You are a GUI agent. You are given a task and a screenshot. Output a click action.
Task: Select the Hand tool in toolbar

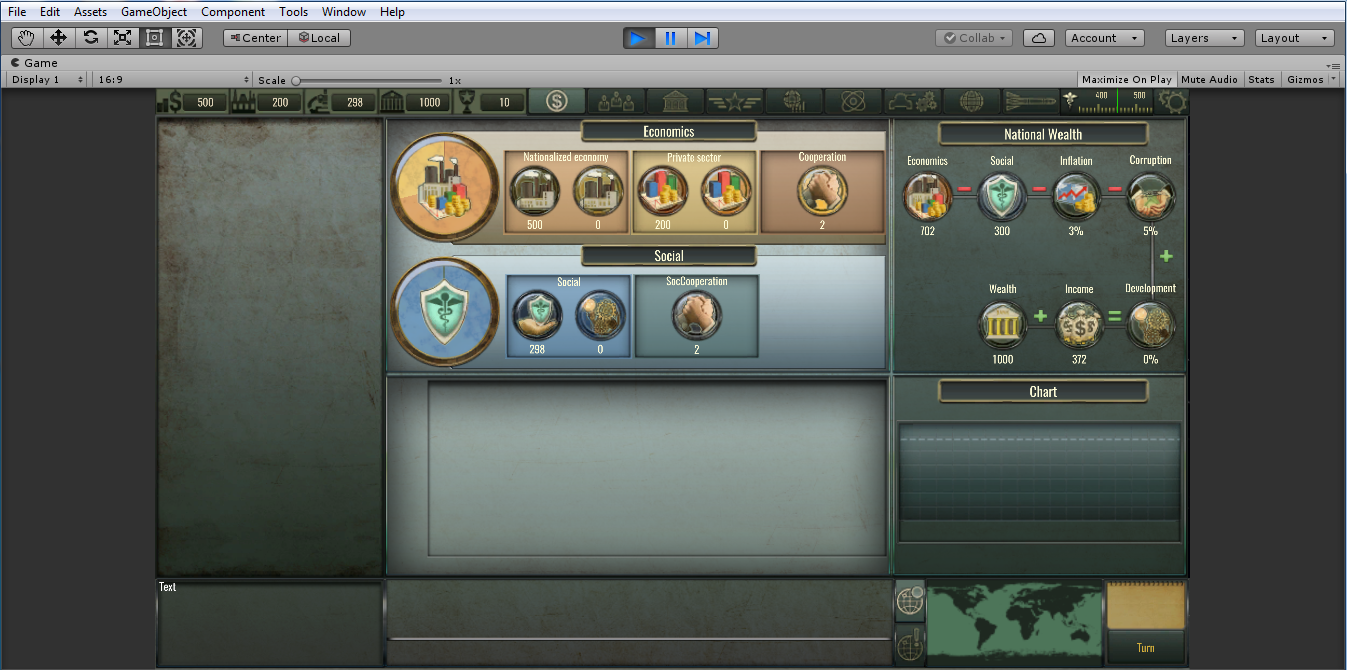pos(26,38)
